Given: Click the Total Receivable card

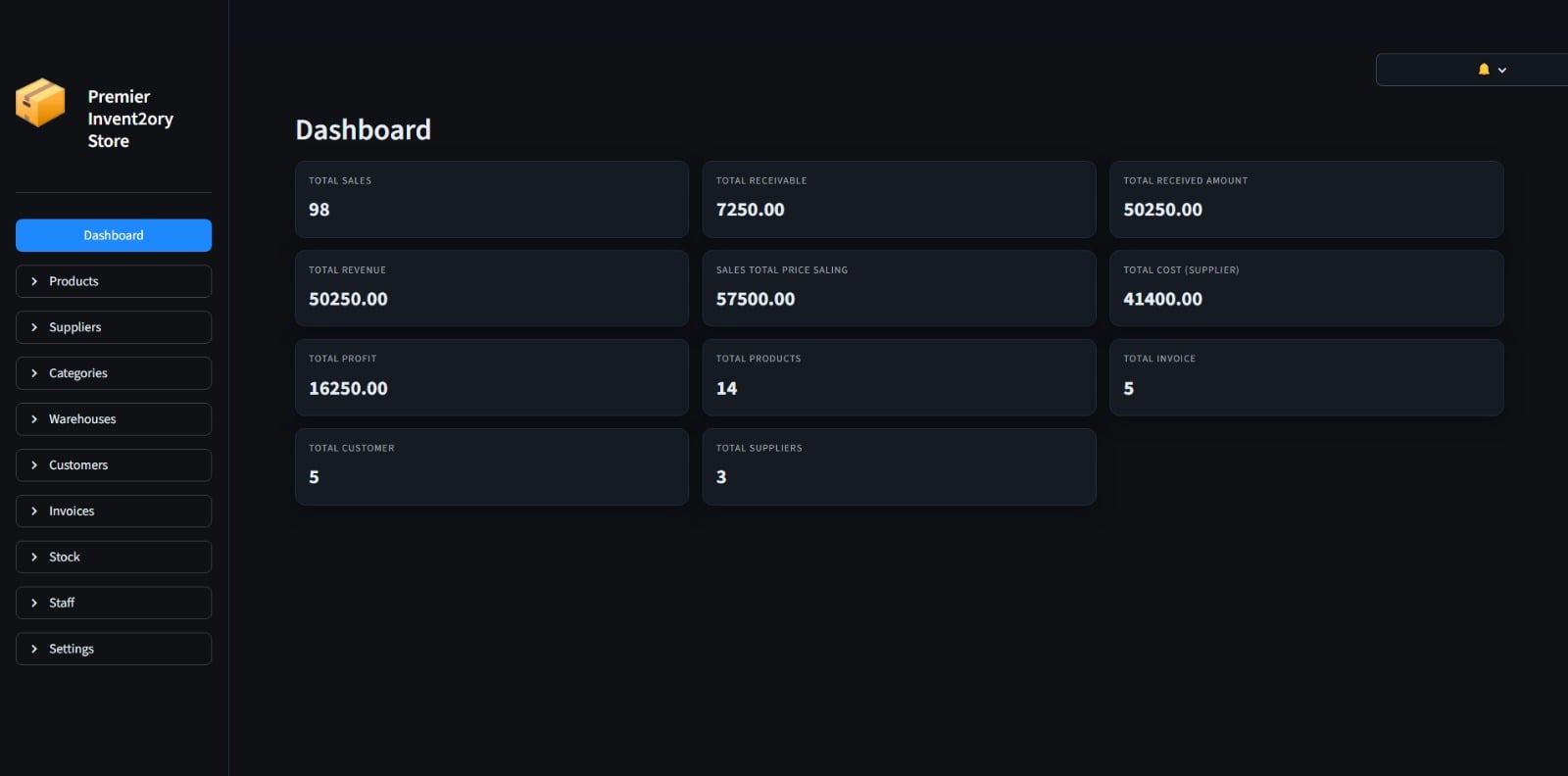Looking at the screenshot, I should [899, 199].
